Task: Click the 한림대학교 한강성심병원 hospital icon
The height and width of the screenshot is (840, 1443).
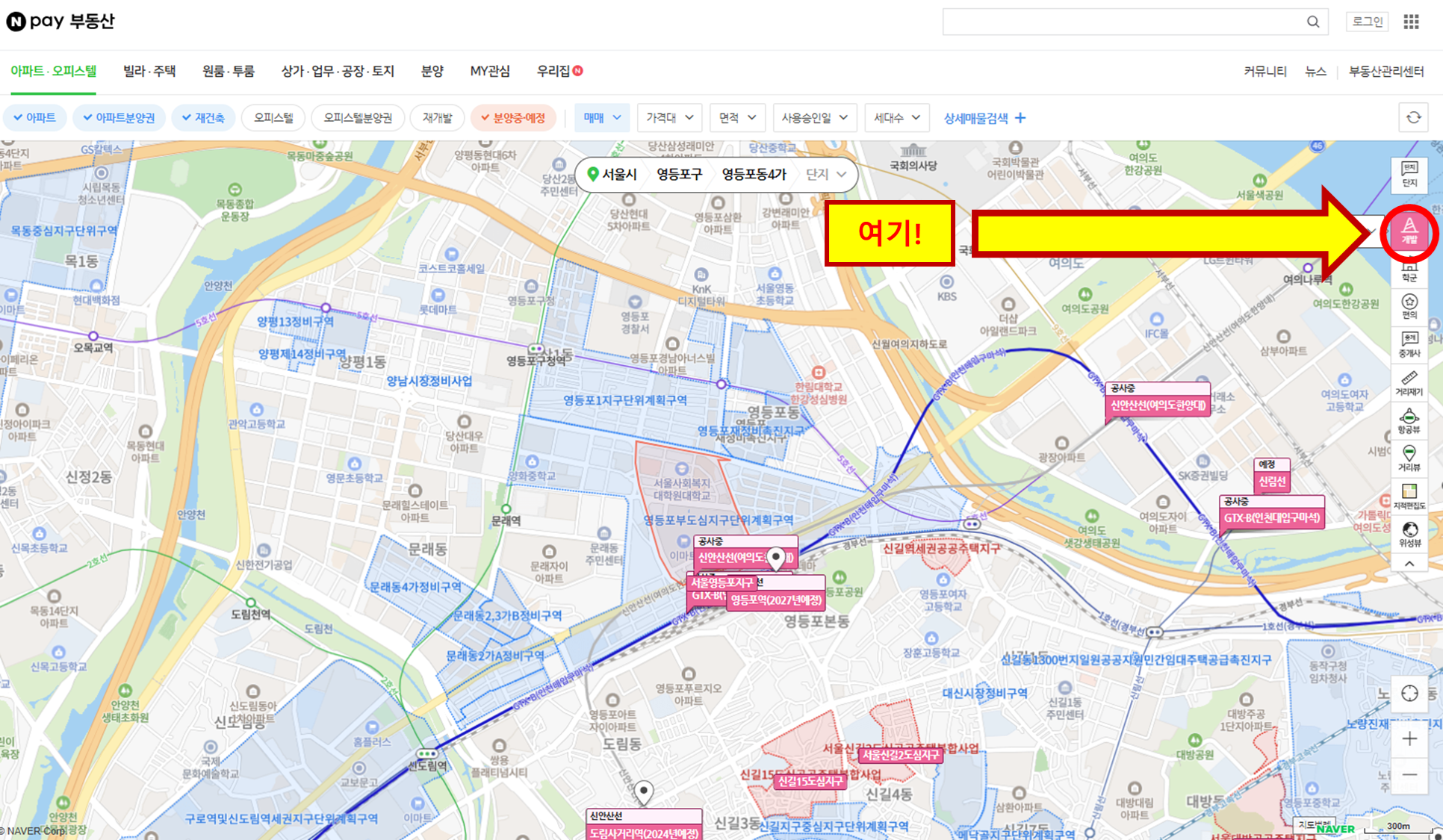Action: (818, 372)
